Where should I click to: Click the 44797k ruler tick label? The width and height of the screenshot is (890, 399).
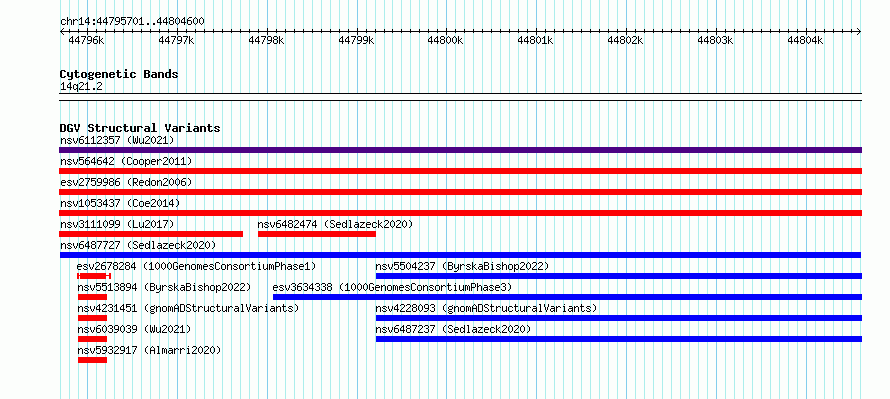[x=176, y=40]
